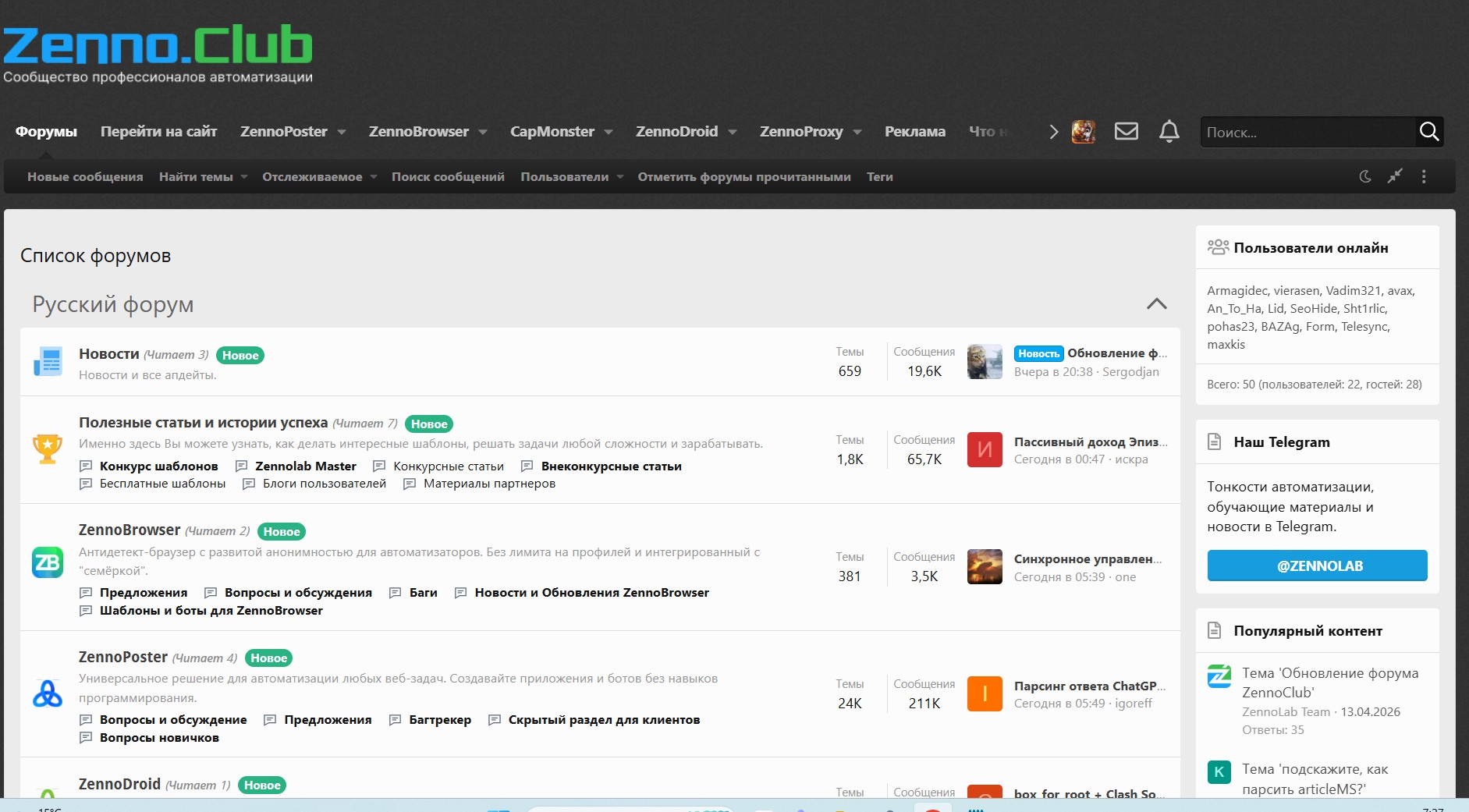This screenshot has width=1469, height=812.
Task: Click the ZennoBrowser ZB forum icon
Action: pyautogui.click(x=48, y=562)
